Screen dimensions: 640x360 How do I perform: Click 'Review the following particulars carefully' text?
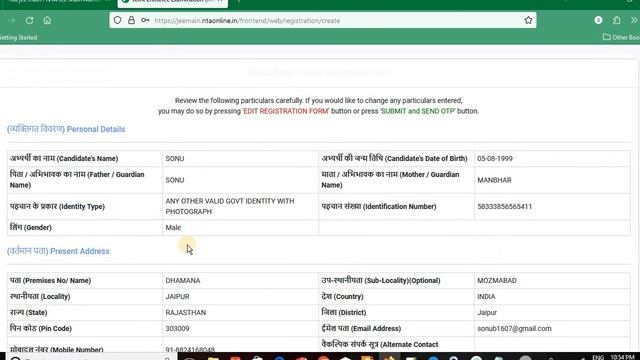[239, 100]
